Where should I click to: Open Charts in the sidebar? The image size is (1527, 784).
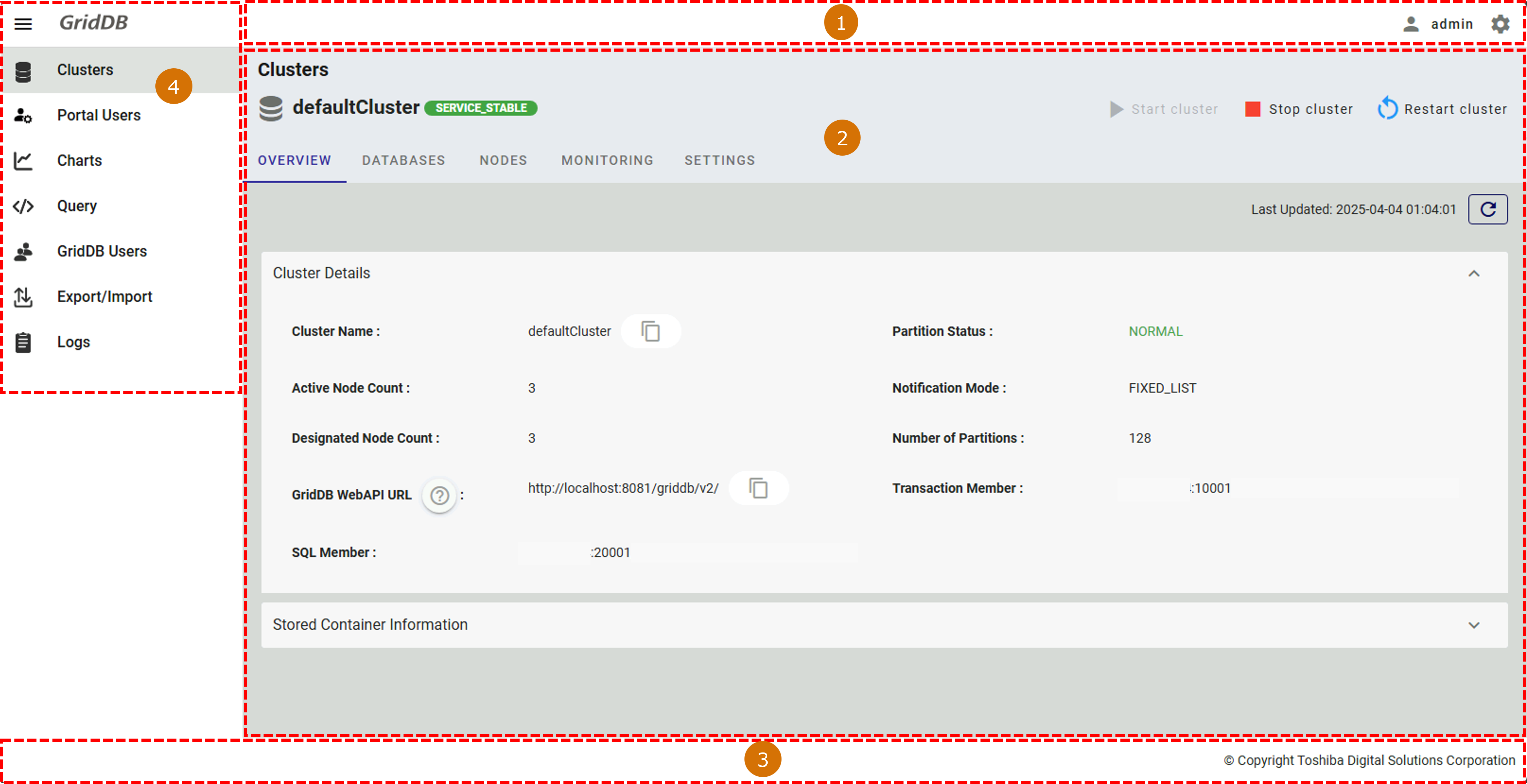point(79,160)
